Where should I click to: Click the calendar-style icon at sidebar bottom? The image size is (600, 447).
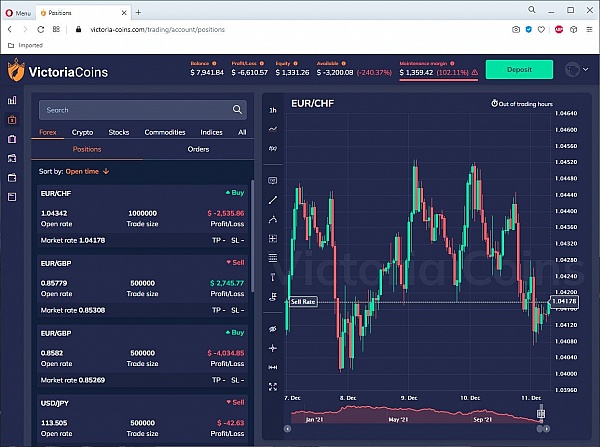[x=12, y=197]
